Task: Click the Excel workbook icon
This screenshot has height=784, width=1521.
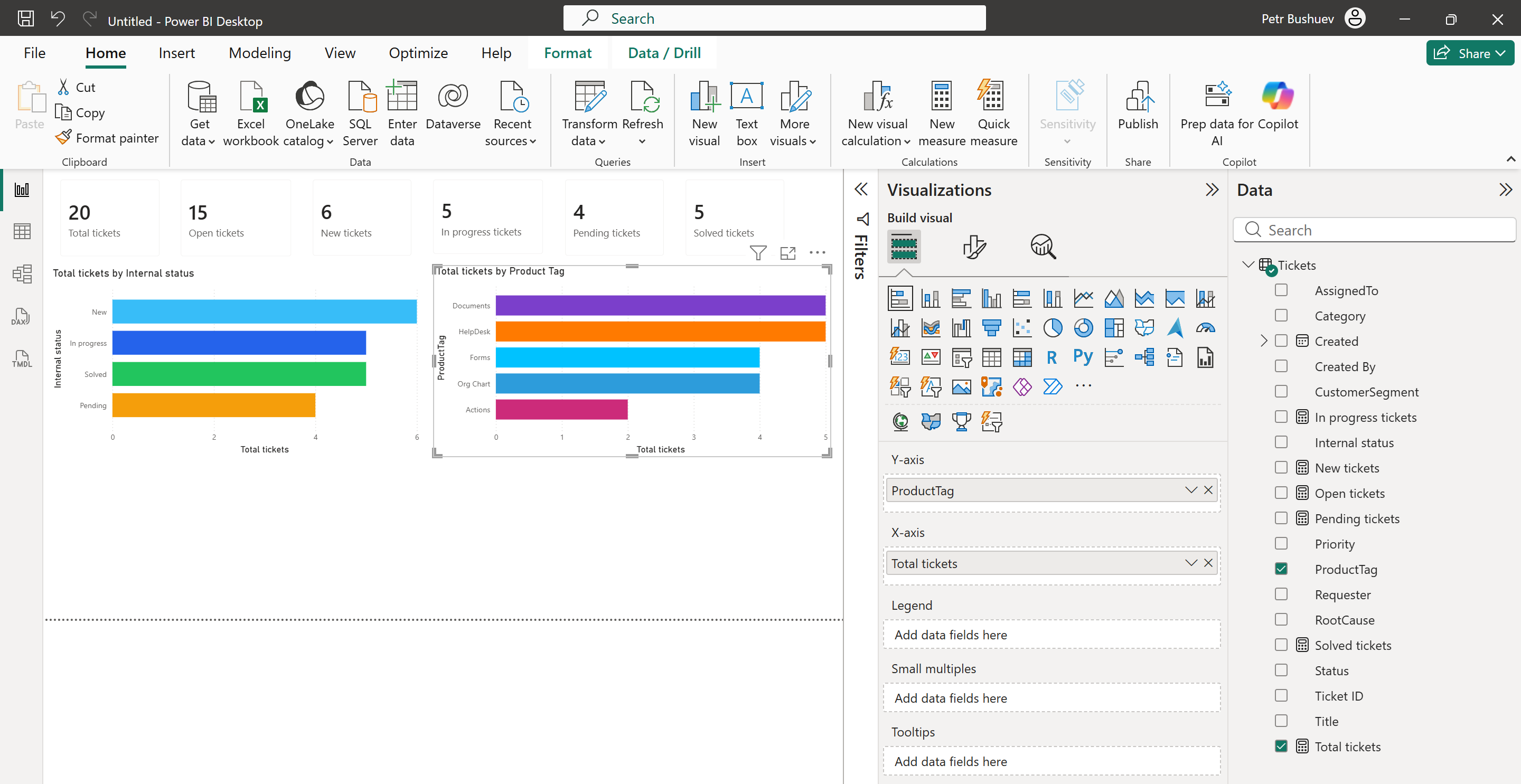Action: tap(253, 96)
